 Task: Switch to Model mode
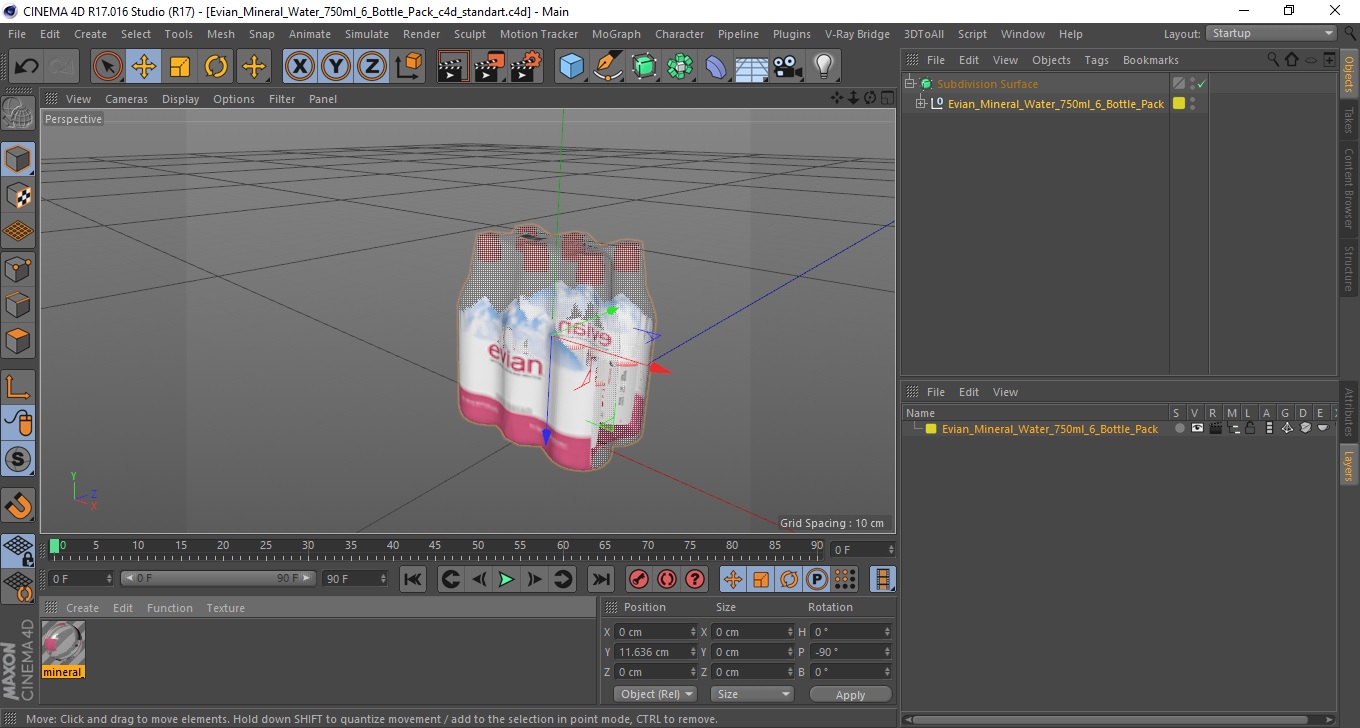pos(18,159)
